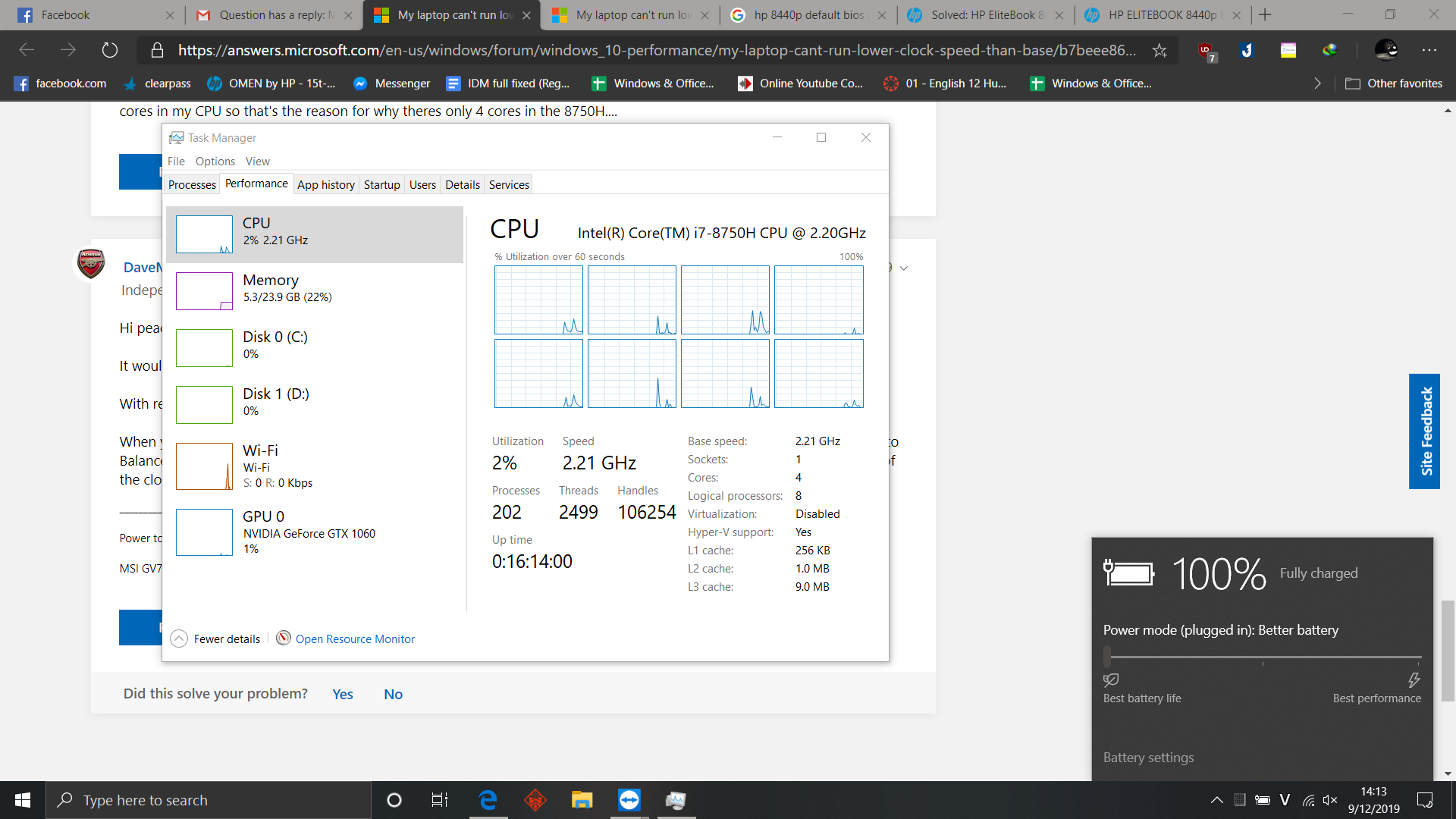
Task: Click the taskbar search box
Action: tap(209, 800)
